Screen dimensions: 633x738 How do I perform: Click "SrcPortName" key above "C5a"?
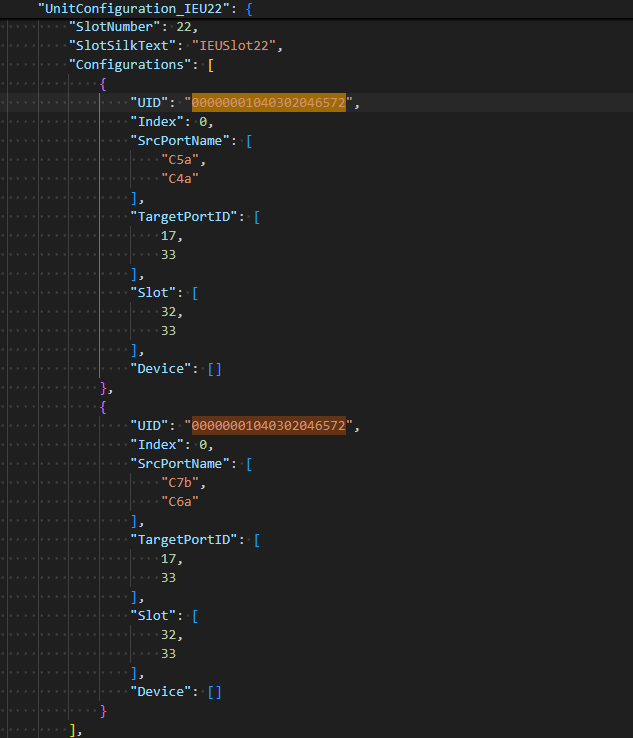(183, 141)
